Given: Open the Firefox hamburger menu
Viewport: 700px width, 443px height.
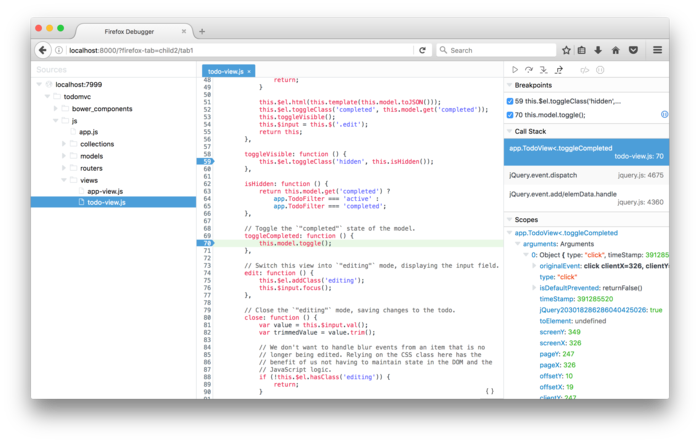Looking at the screenshot, I should (657, 50).
